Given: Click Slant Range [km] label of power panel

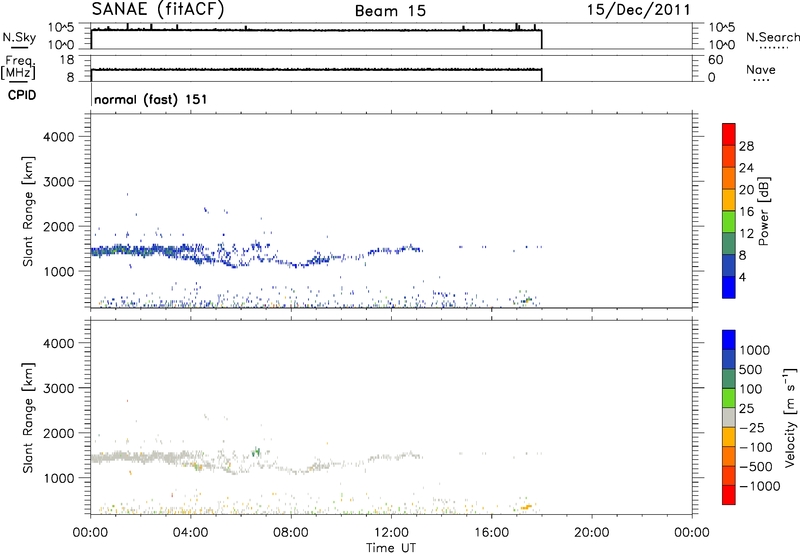Looking at the screenshot, I should point(28,211).
